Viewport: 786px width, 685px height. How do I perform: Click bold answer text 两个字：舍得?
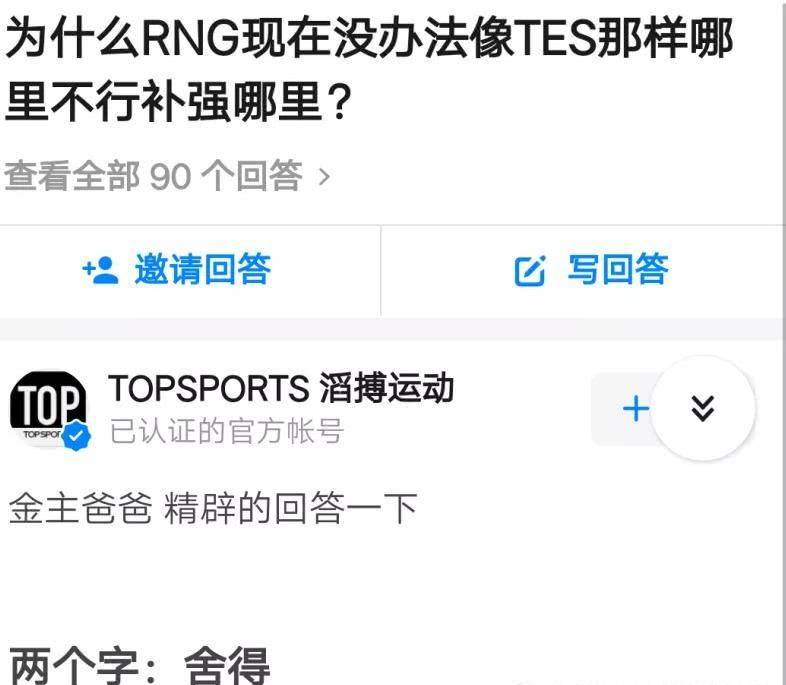(x=140, y=666)
